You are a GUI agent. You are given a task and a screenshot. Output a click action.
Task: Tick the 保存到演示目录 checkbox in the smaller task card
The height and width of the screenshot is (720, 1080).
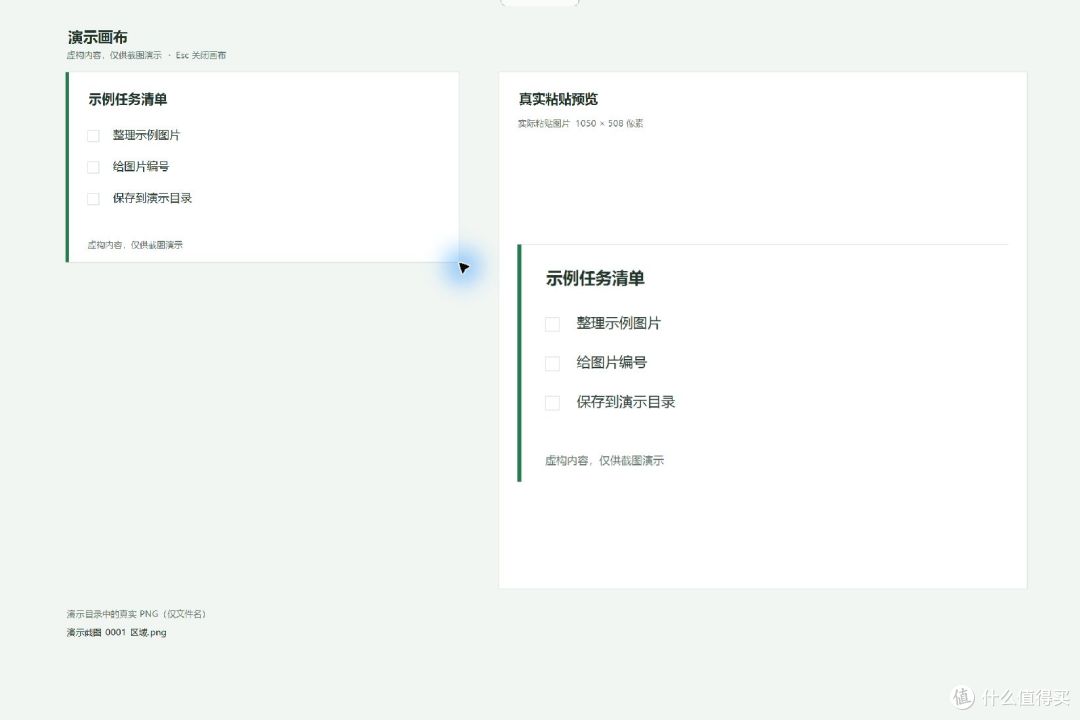[x=94, y=199]
